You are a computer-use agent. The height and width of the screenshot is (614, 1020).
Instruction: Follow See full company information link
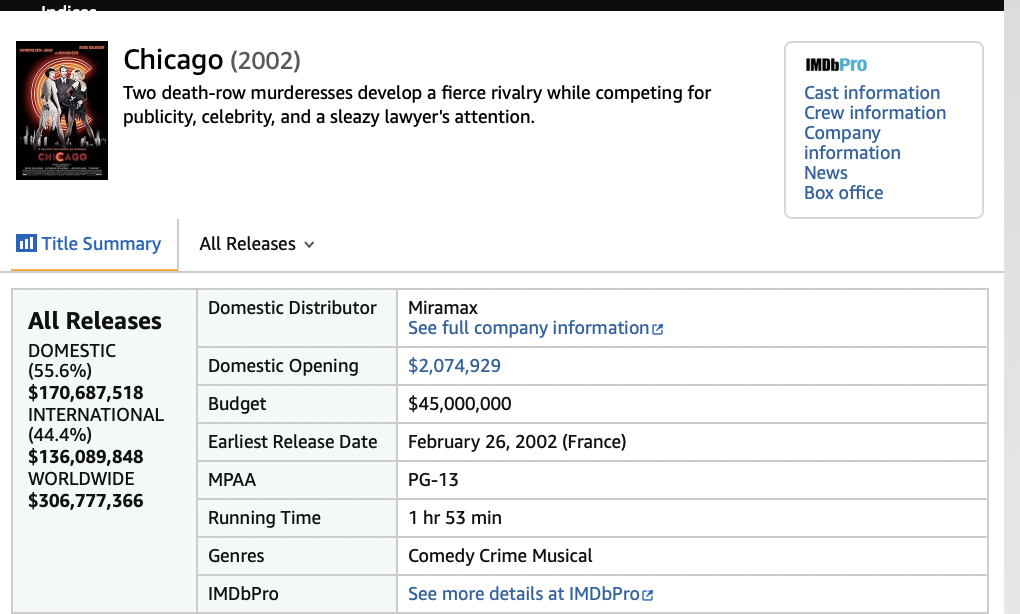pos(528,328)
